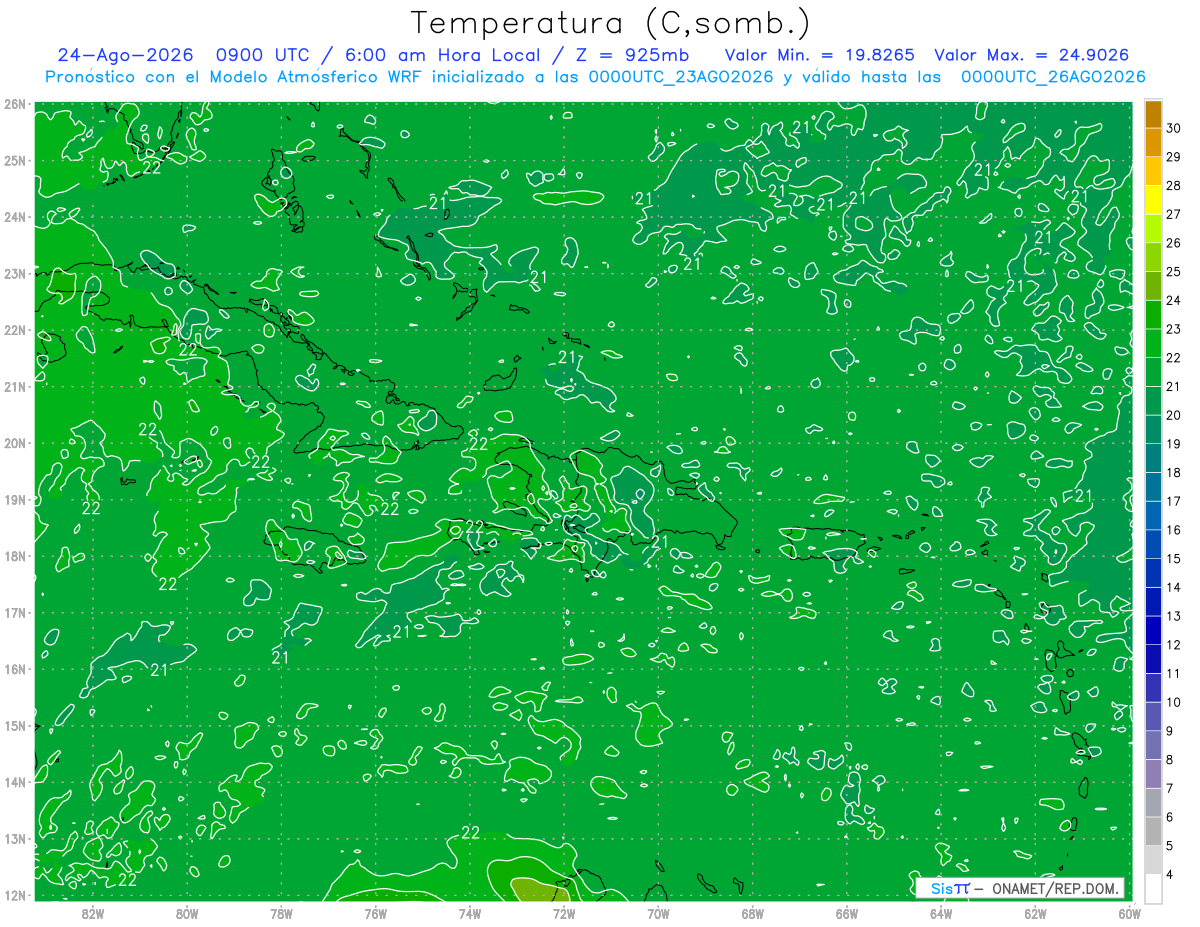Click the "66W" longitude label

(846, 913)
